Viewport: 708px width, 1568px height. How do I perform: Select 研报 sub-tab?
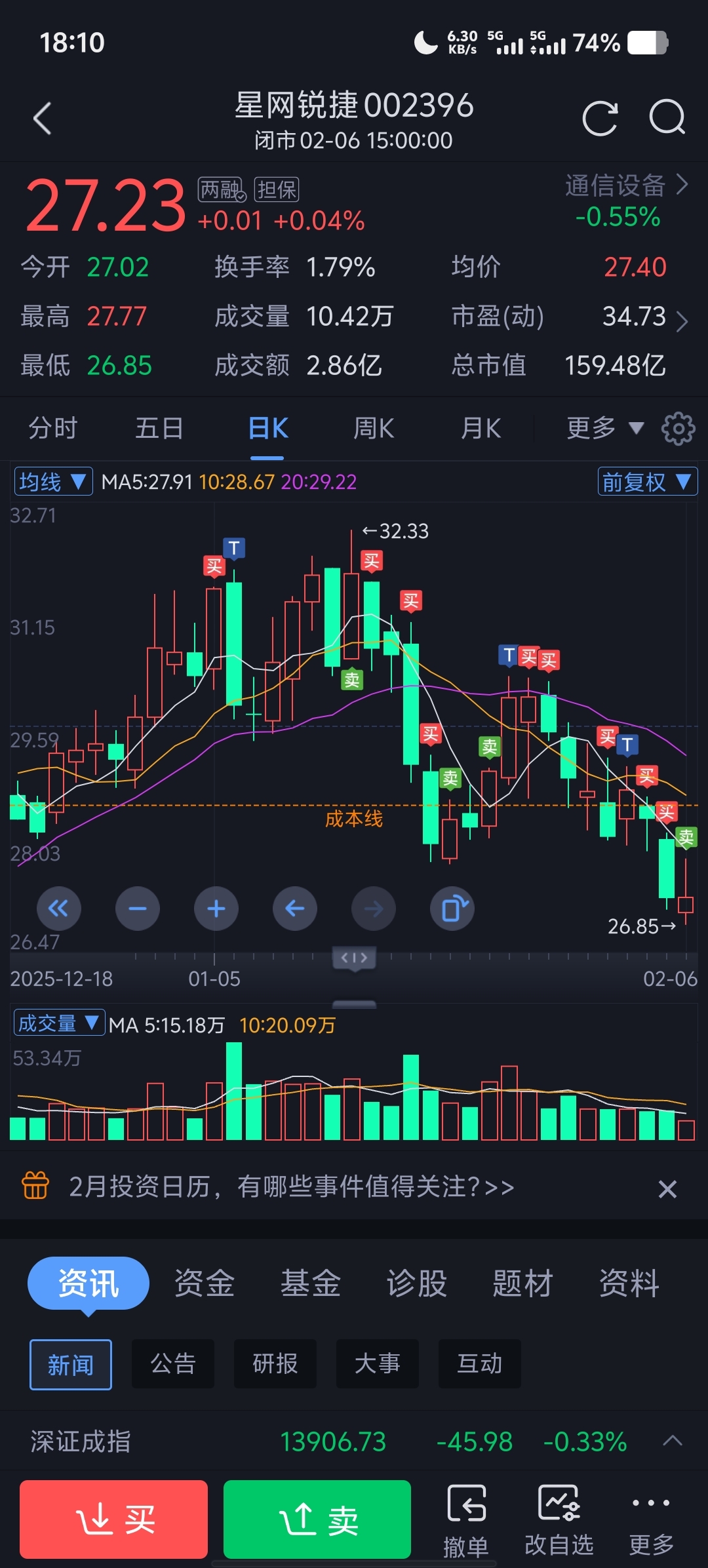pos(275,1363)
